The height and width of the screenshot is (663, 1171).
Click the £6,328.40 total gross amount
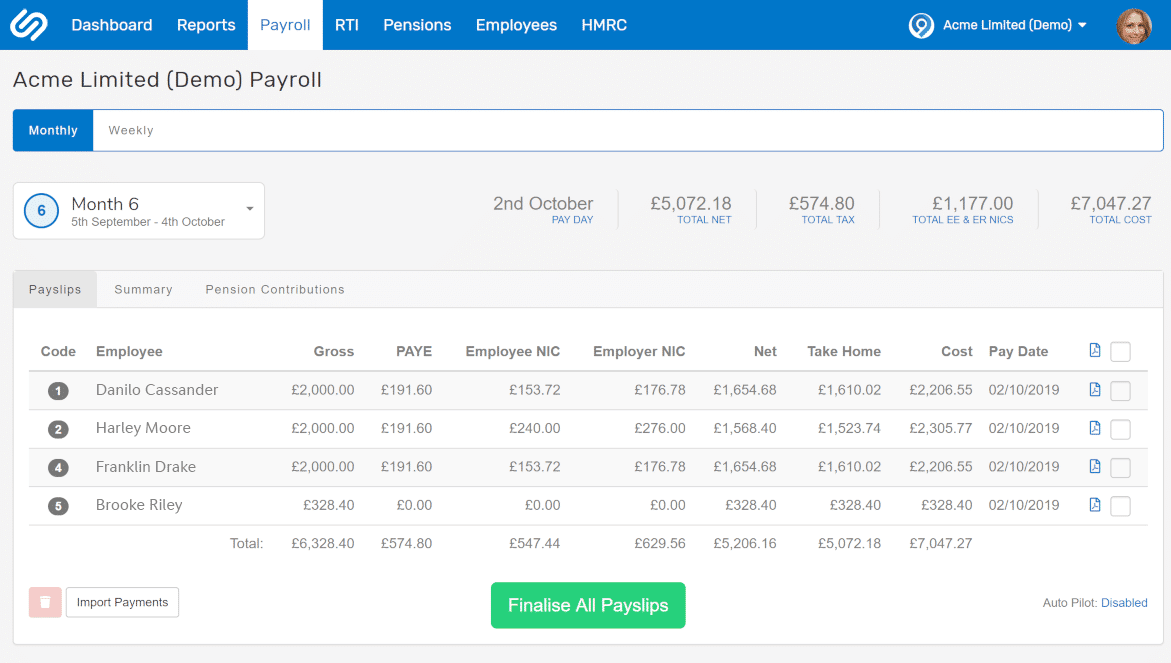coord(323,544)
